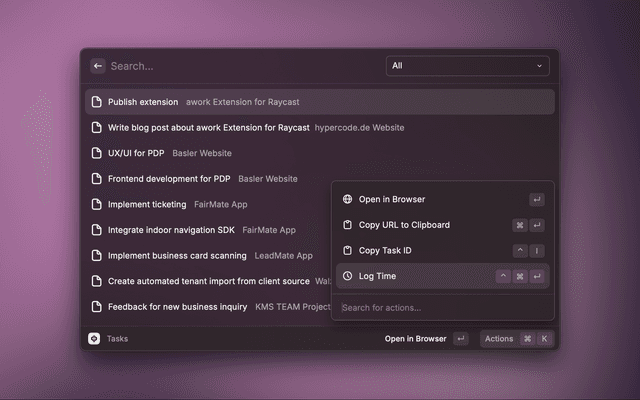This screenshot has width=640, height=400.
Task: Select the Integrate indoor navigation SDK task
Action: coord(171,230)
